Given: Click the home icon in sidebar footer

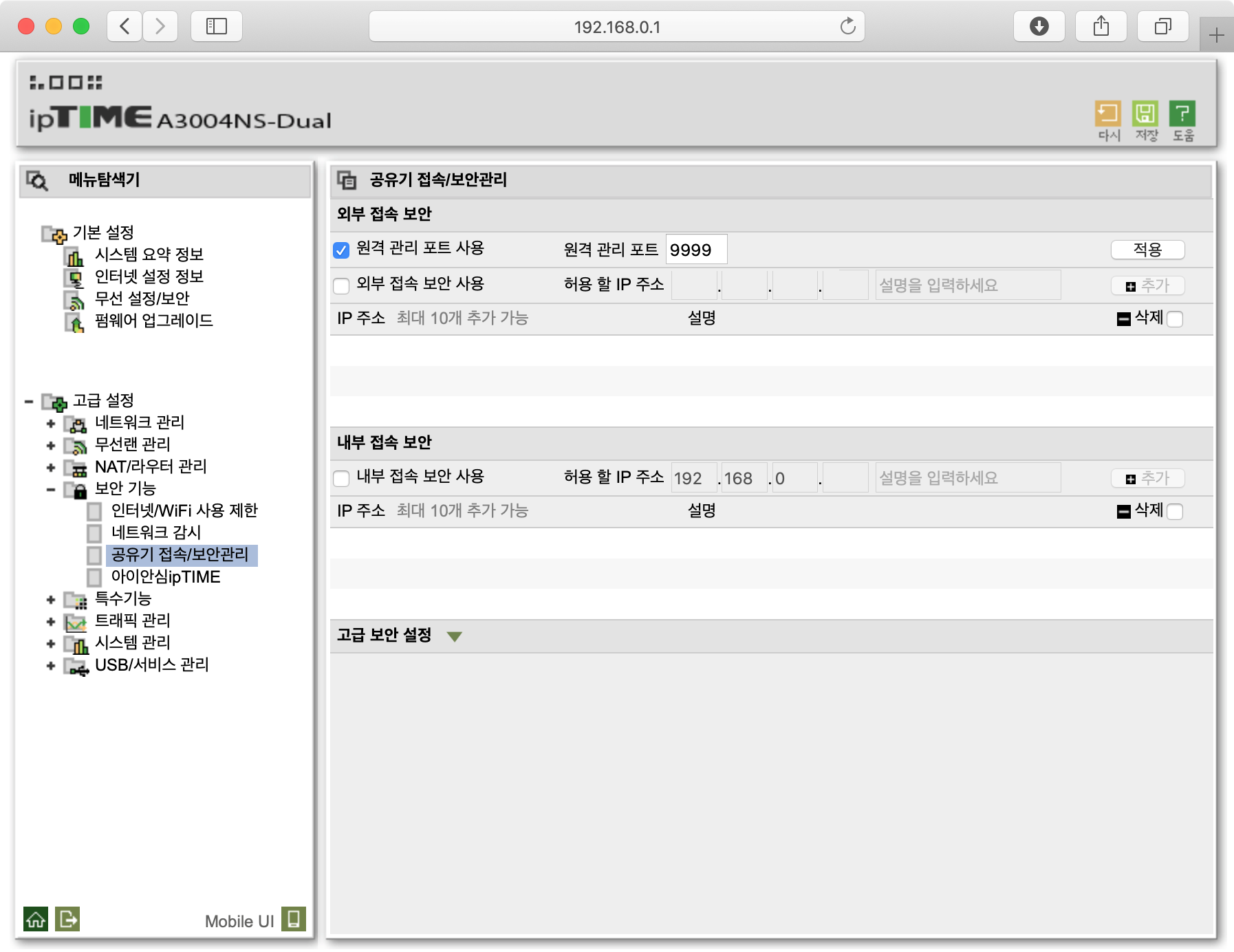Looking at the screenshot, I should point(36,919).
